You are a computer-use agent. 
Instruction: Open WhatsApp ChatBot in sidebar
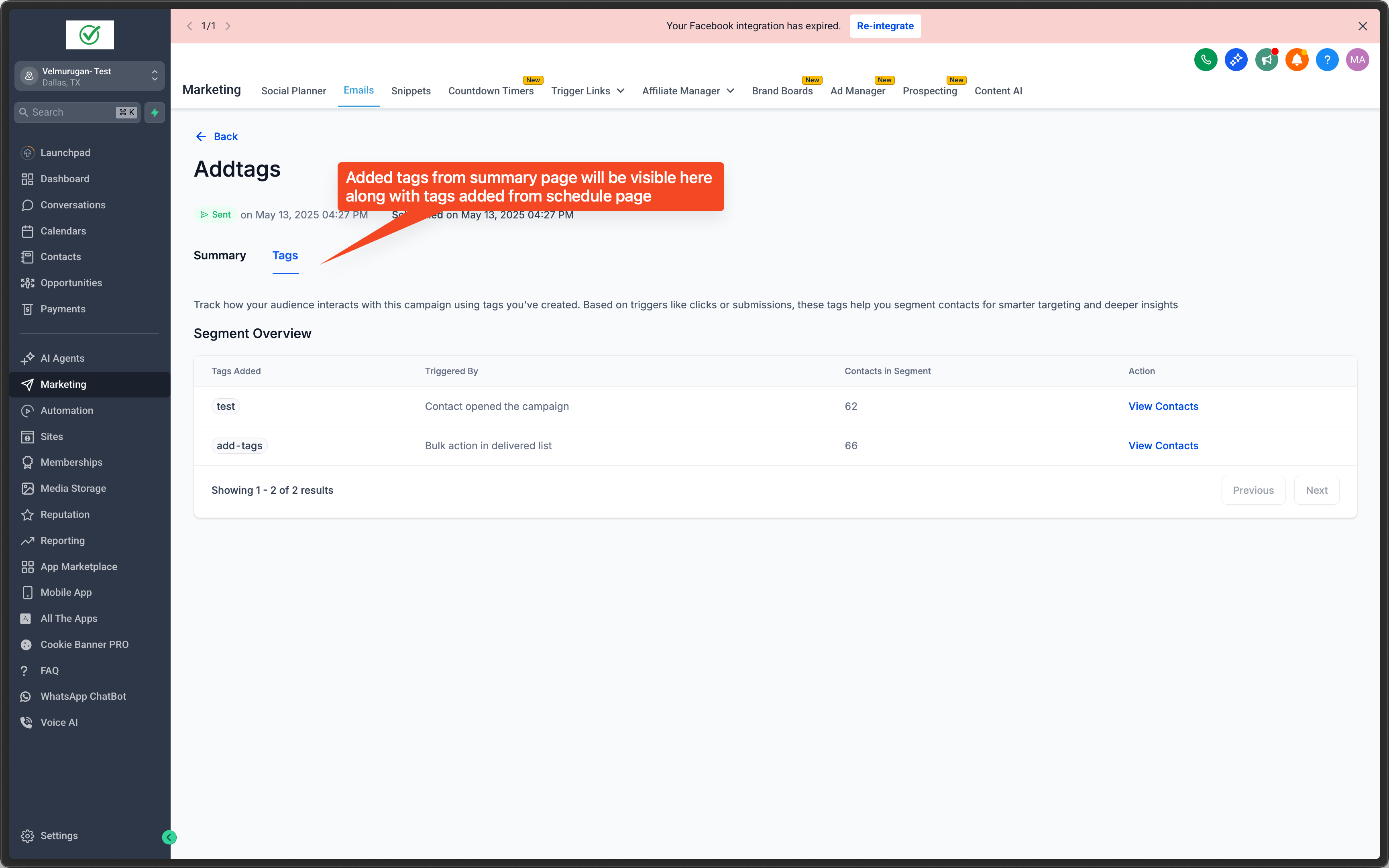tap(83, 696)
